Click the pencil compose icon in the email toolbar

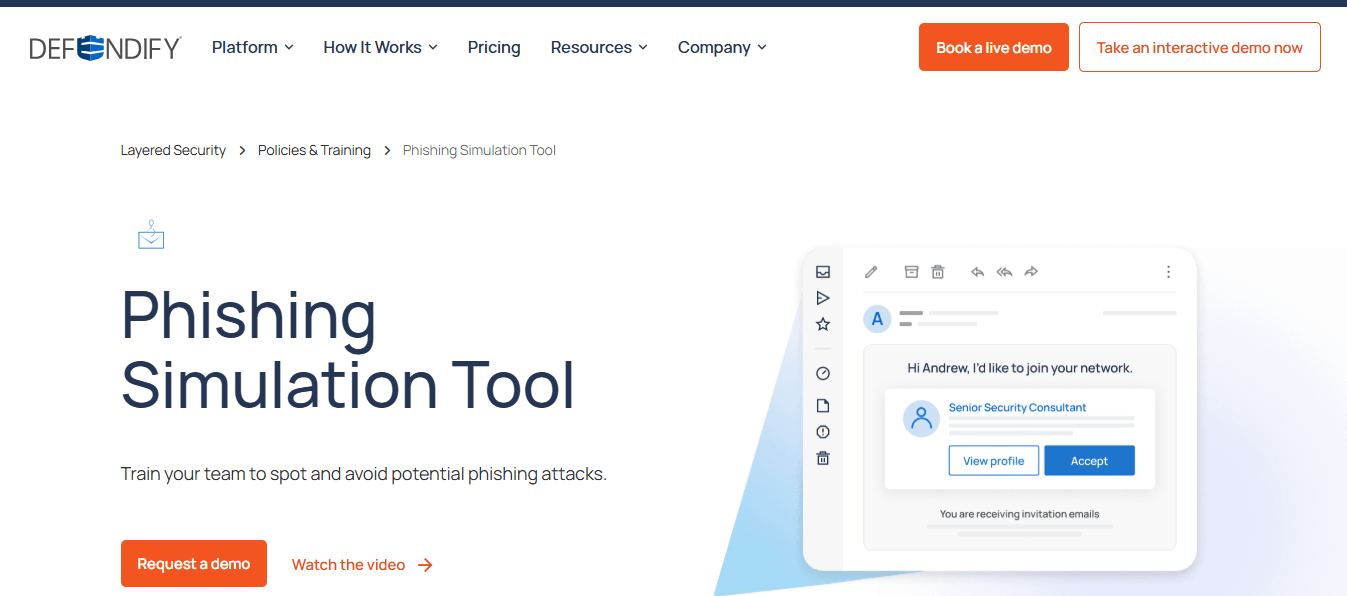point(871,272)
